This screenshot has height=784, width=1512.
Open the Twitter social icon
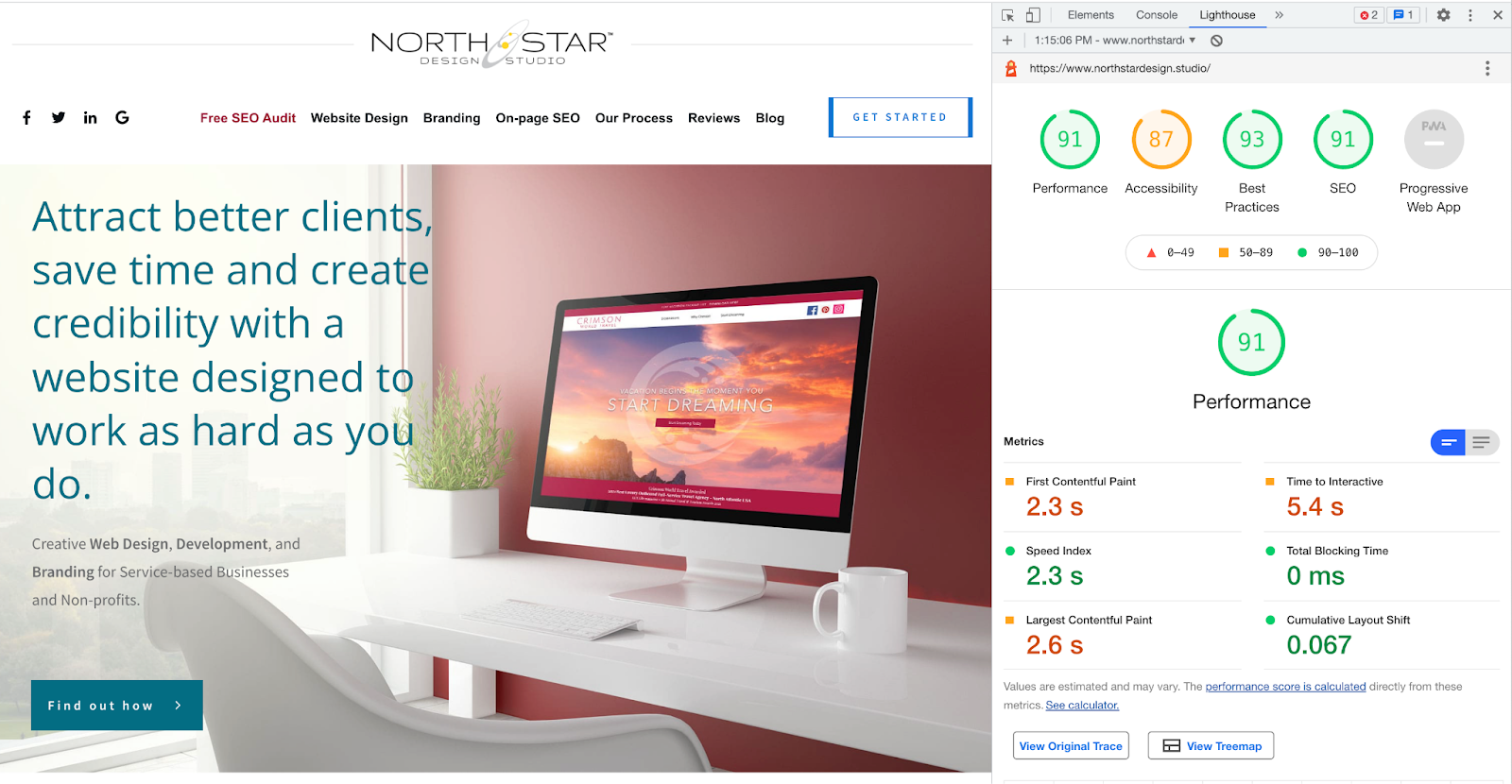(x=59, y=117)
